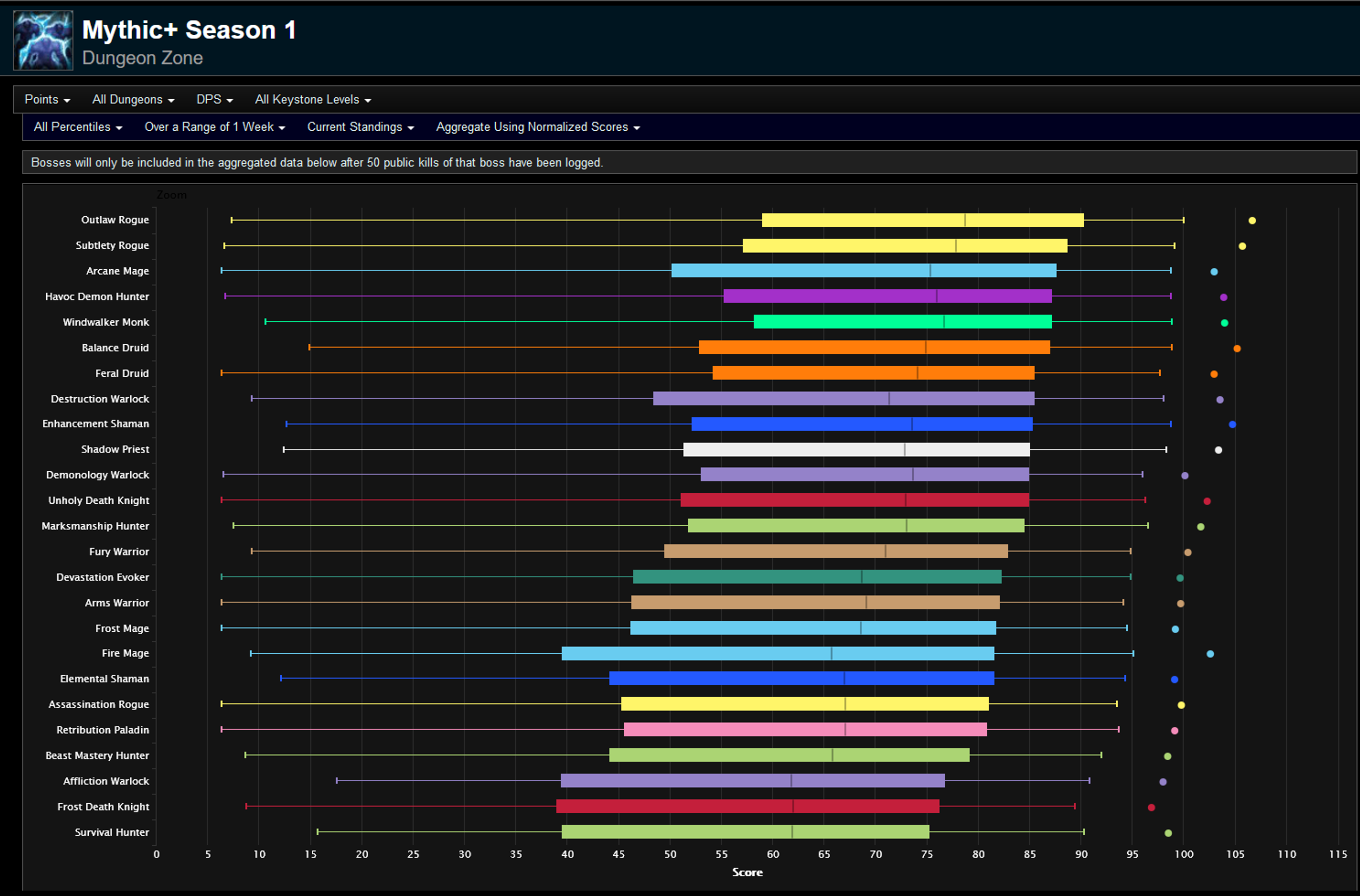This screenshot has height=896, width=1360.
Task: Click the Beast Mastery Hunter label
Action: tap(97, 755)
